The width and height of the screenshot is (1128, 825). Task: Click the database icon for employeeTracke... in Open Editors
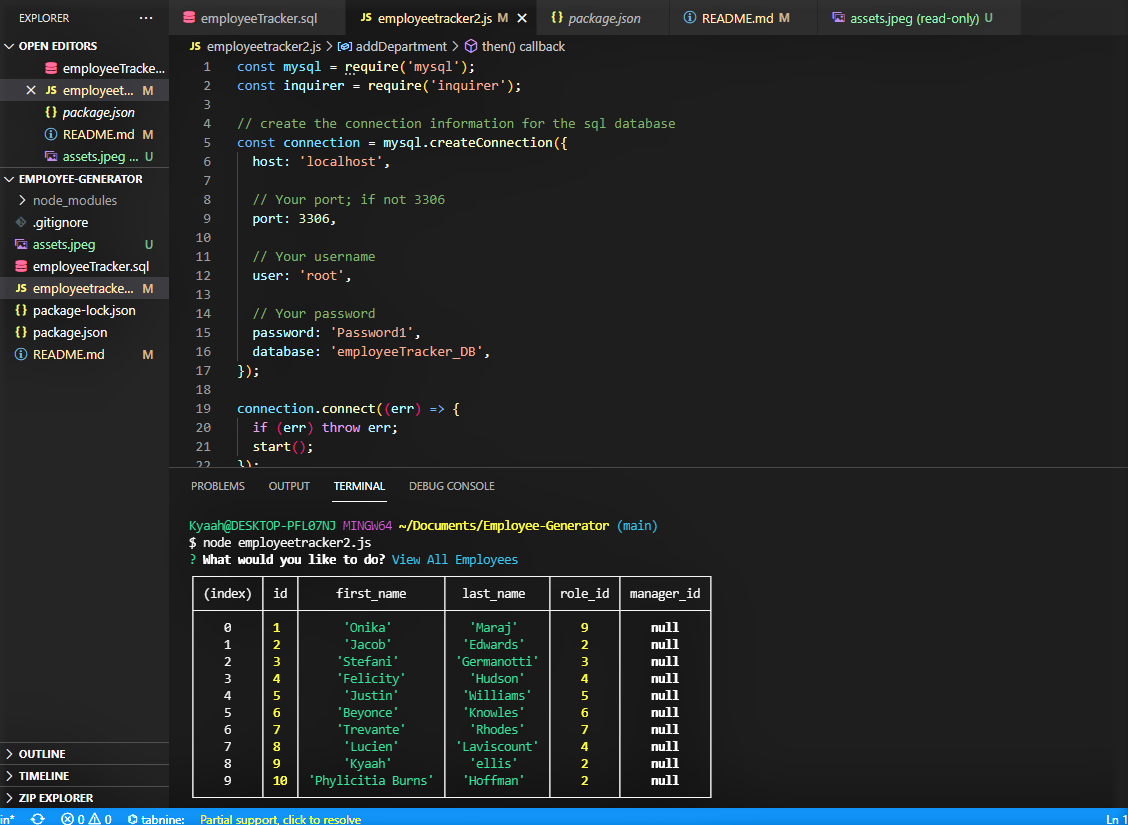(51, 68)
